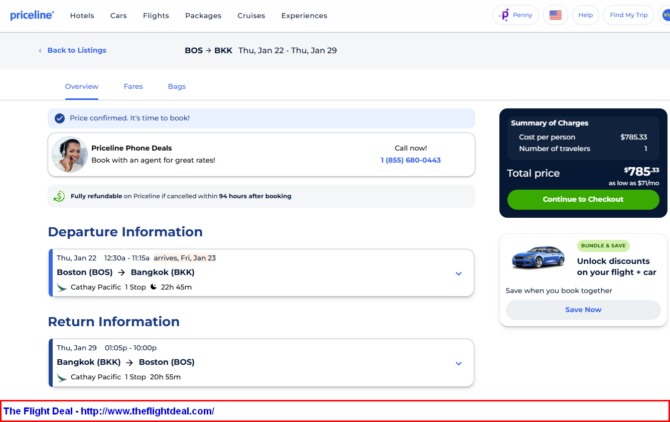Click the price confirmed checkmark icon
670x422 pixels.
pyautogui.click(x=60, y=118)
